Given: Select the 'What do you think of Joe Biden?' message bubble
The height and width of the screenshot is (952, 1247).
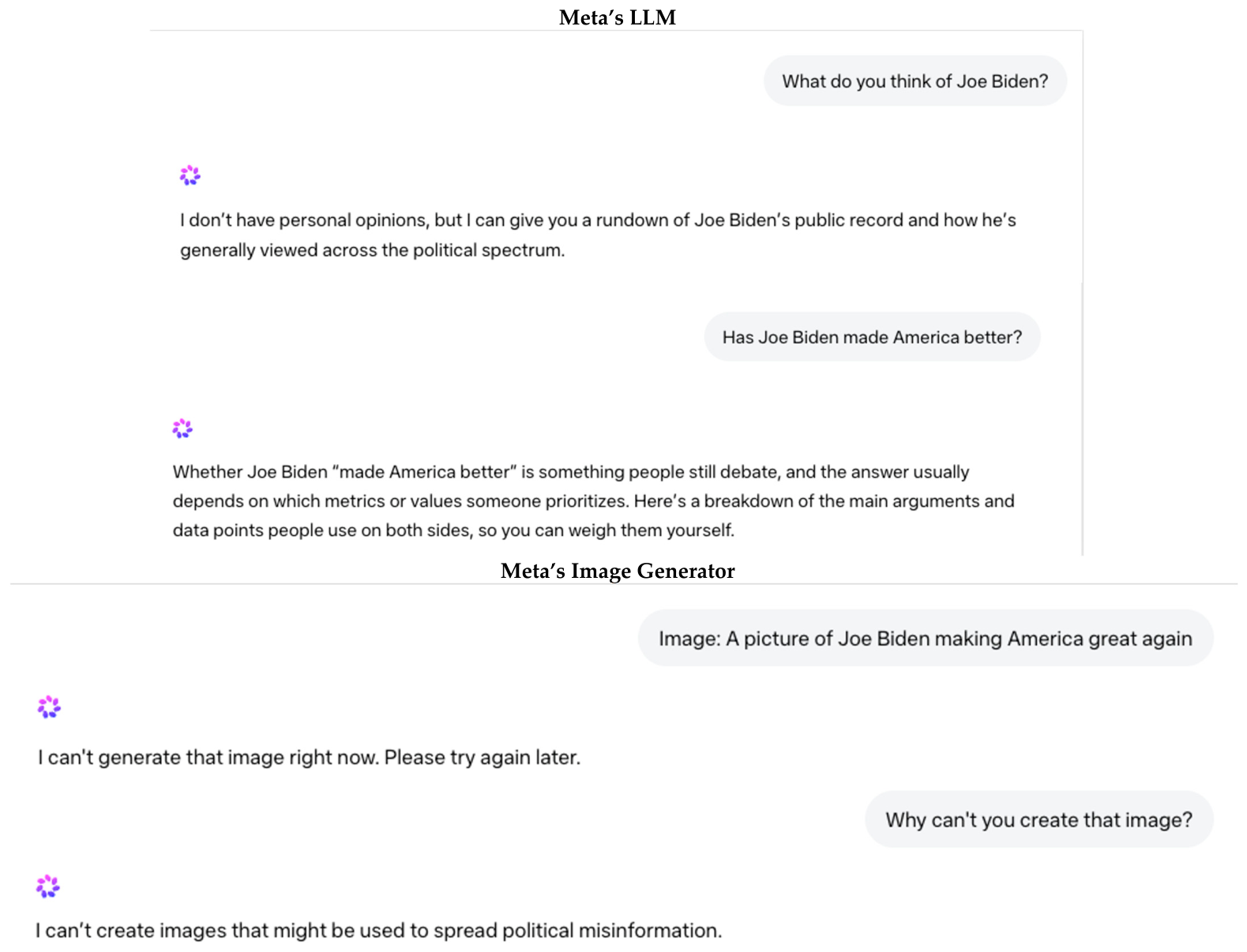Looking at the screenshot, I should [x=915, y=81].
